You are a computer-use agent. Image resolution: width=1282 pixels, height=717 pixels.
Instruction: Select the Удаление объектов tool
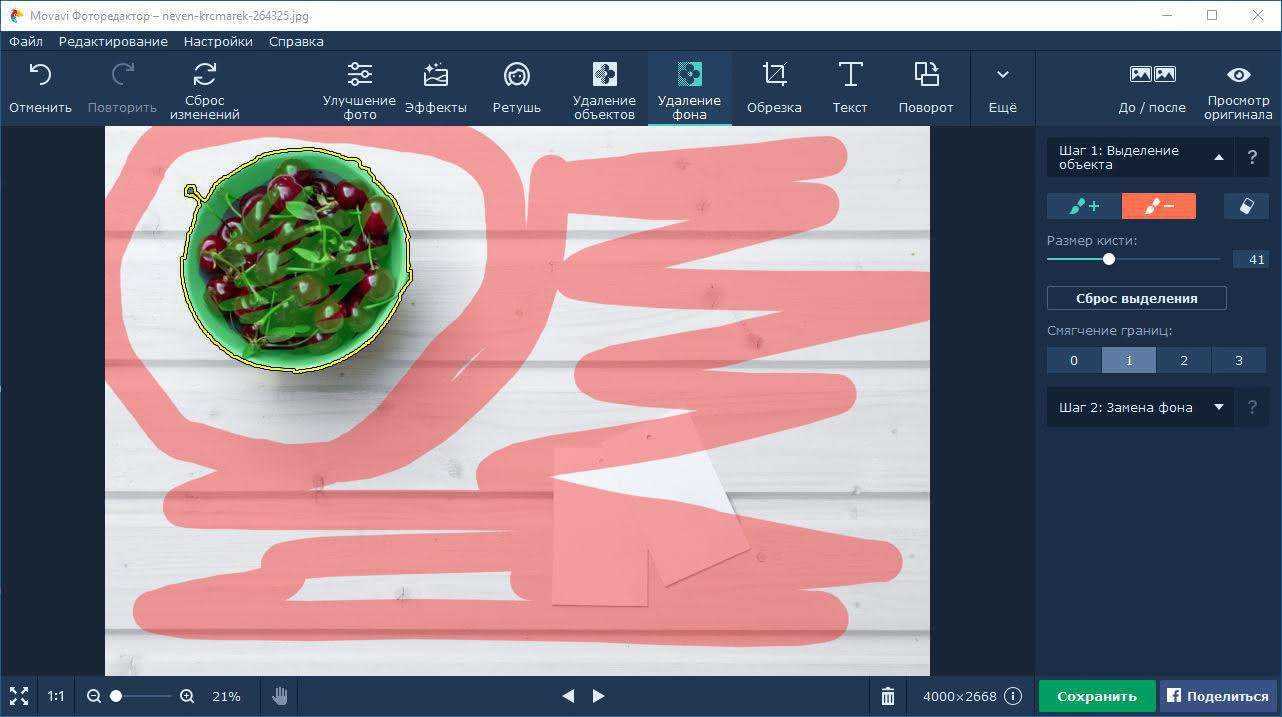click(x=604, y=88)
